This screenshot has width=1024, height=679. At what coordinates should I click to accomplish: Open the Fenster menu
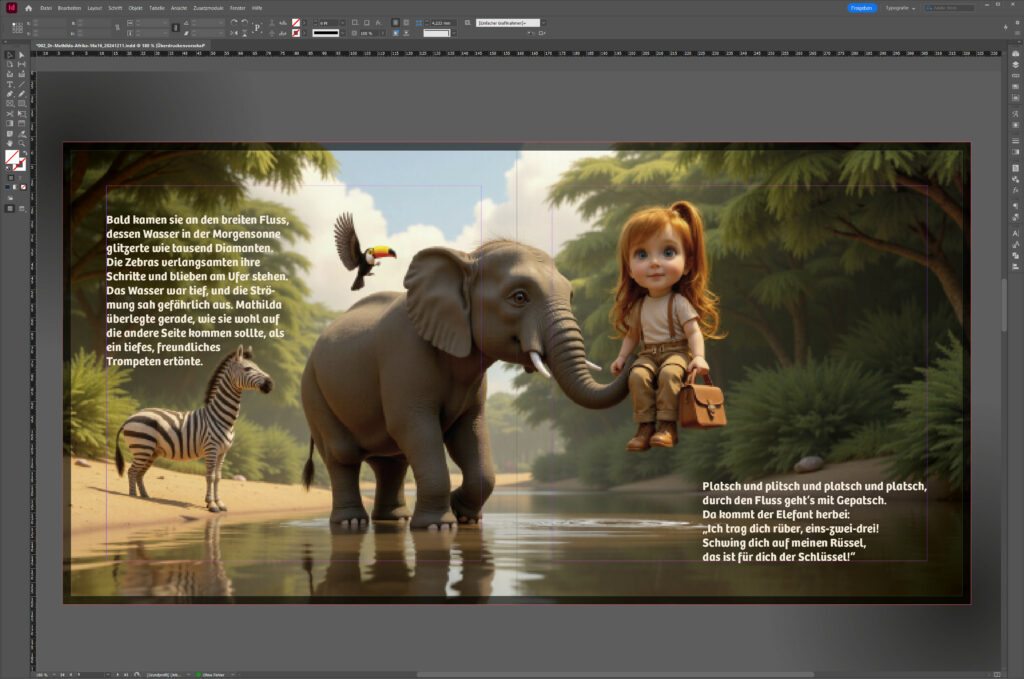click(x=237, y=7)
